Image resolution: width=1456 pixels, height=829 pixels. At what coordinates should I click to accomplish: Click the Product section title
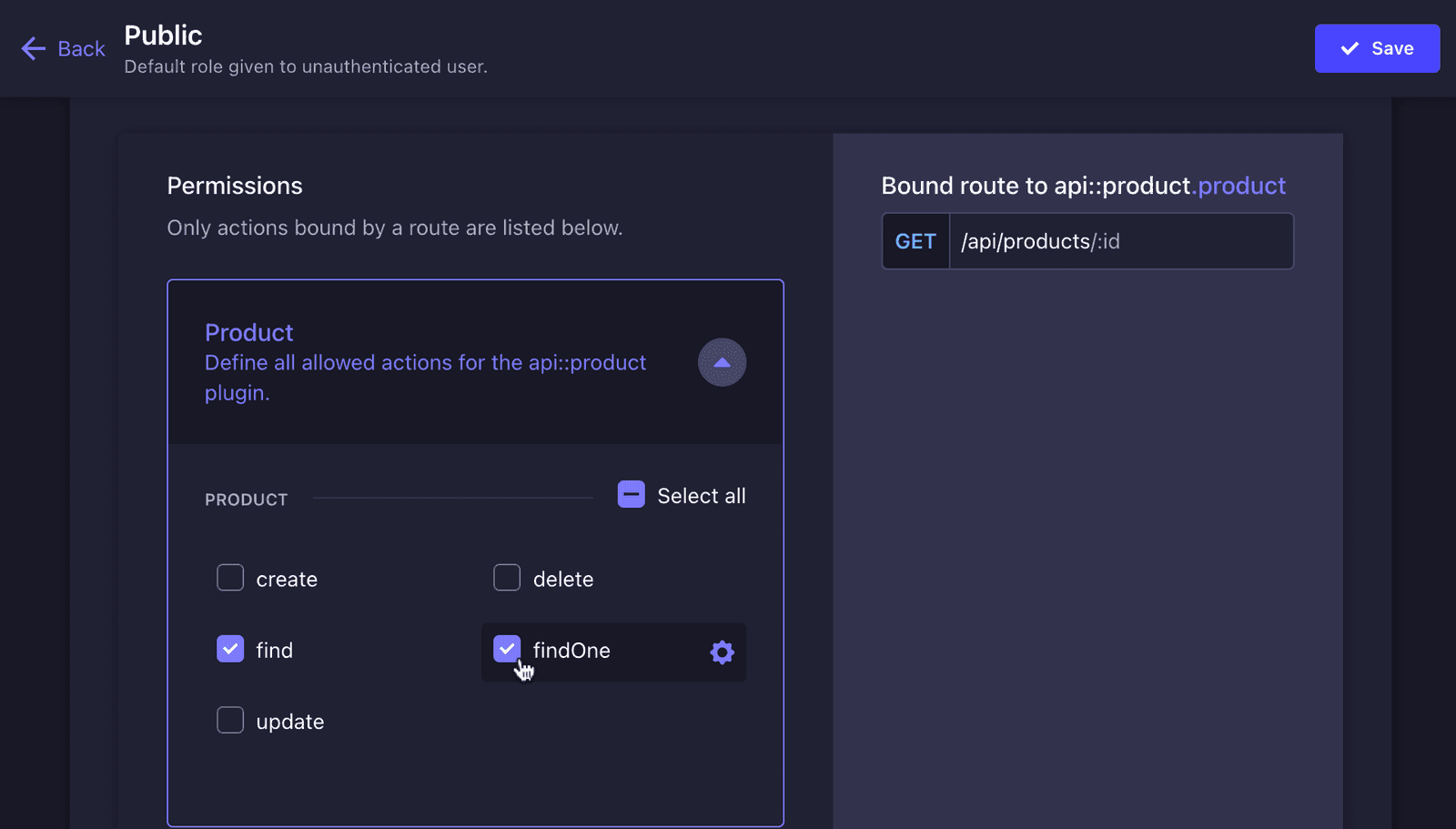pyautogui.click(x=248, y=332)
